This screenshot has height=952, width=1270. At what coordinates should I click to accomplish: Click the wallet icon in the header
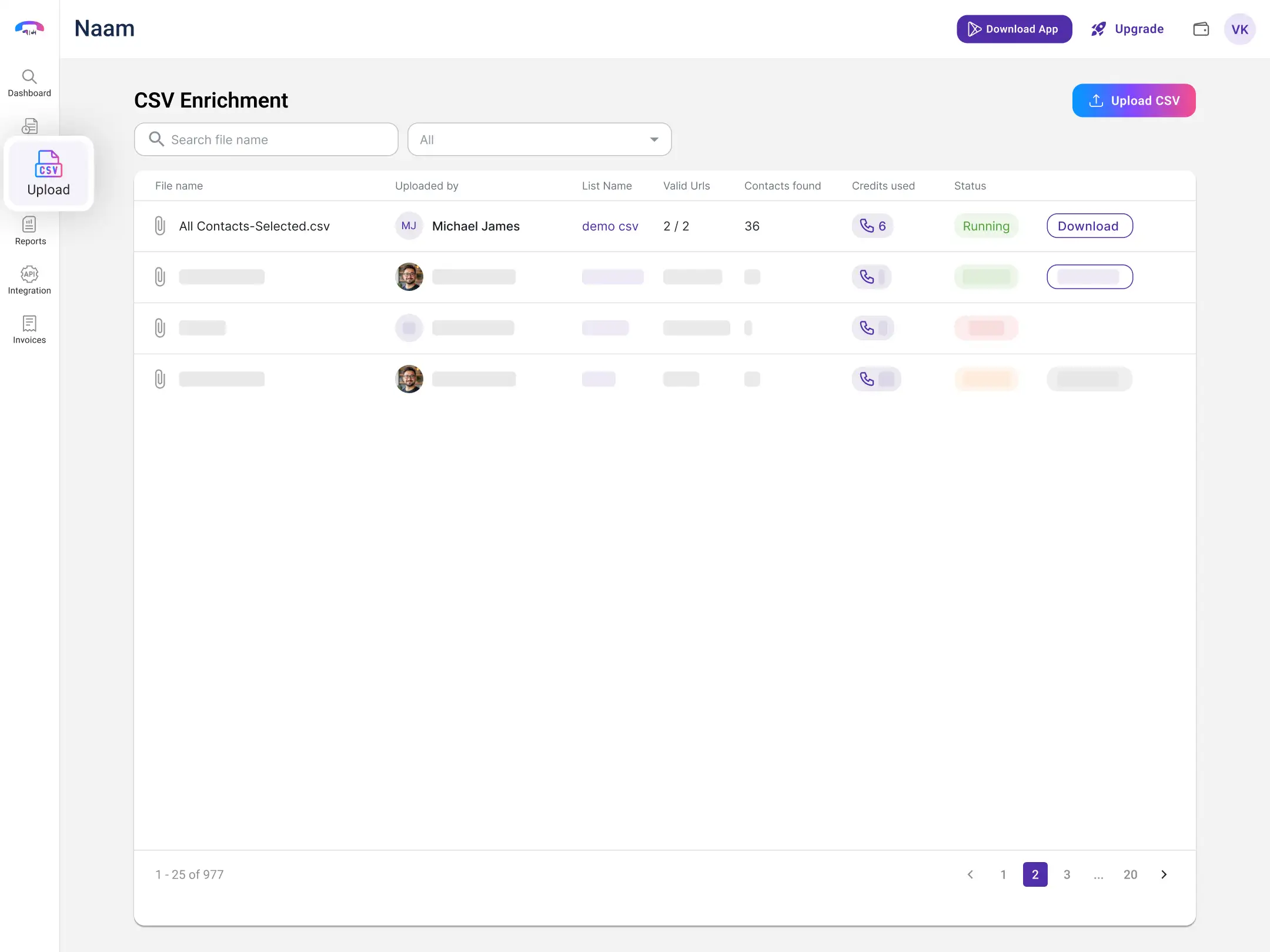[x=1201, y=29]
